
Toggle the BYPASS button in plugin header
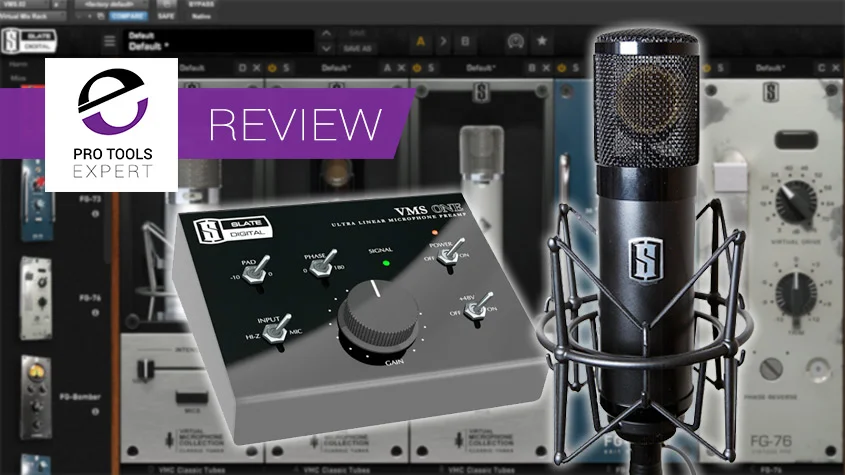point(201,4)
